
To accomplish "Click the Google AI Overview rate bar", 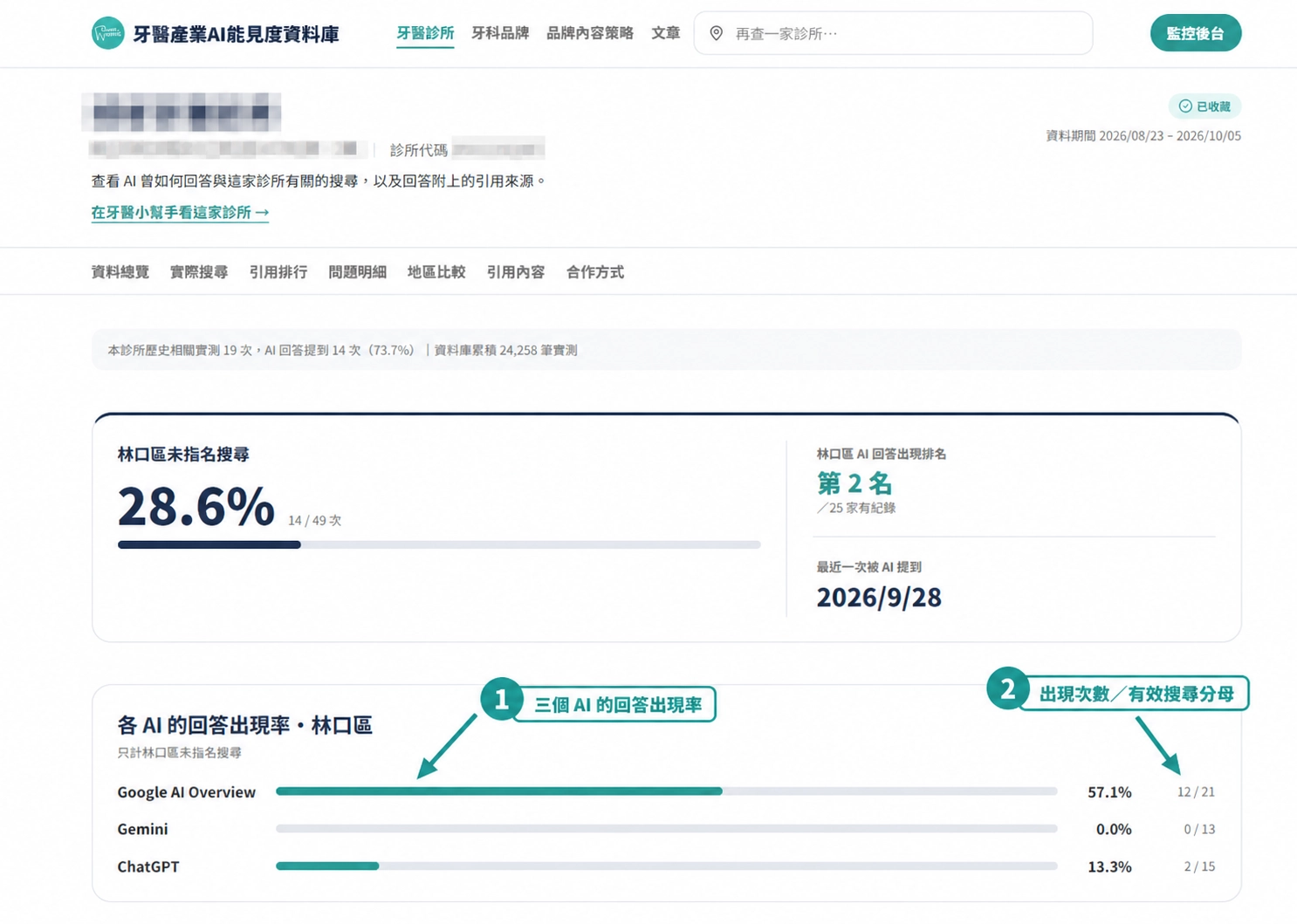I will (667, 791).
